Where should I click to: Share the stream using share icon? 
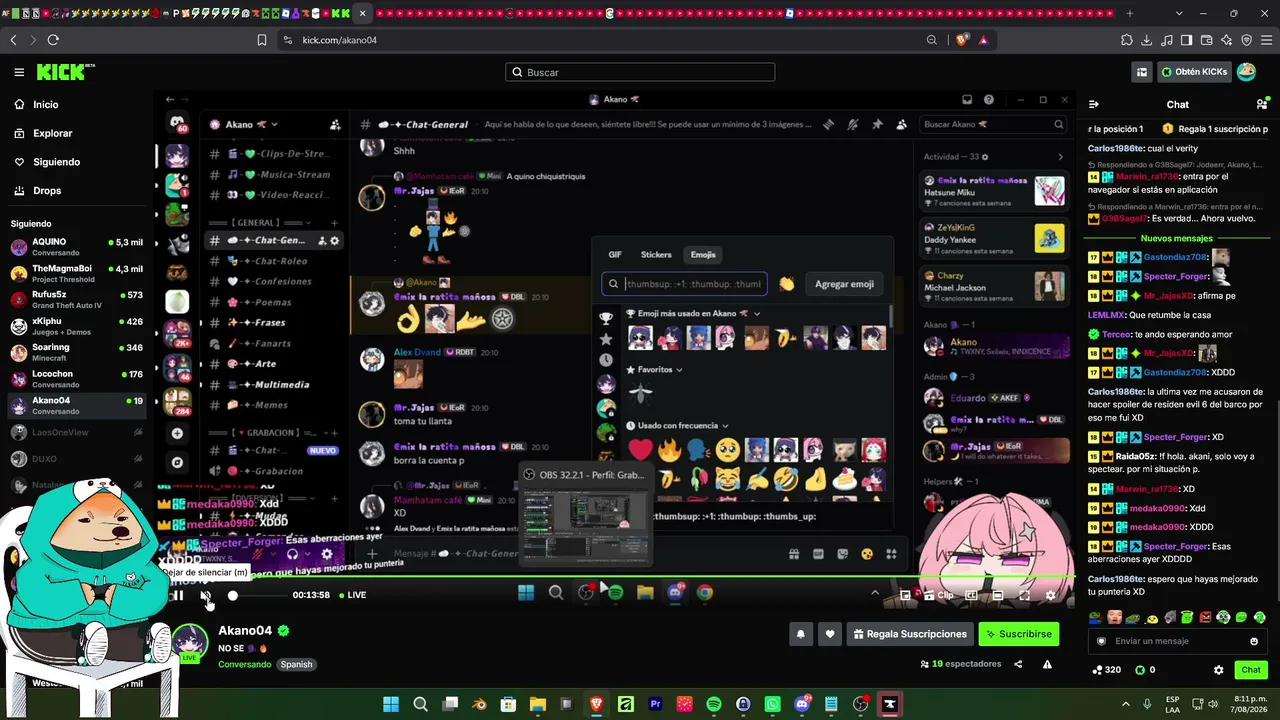coord(1018,664)
